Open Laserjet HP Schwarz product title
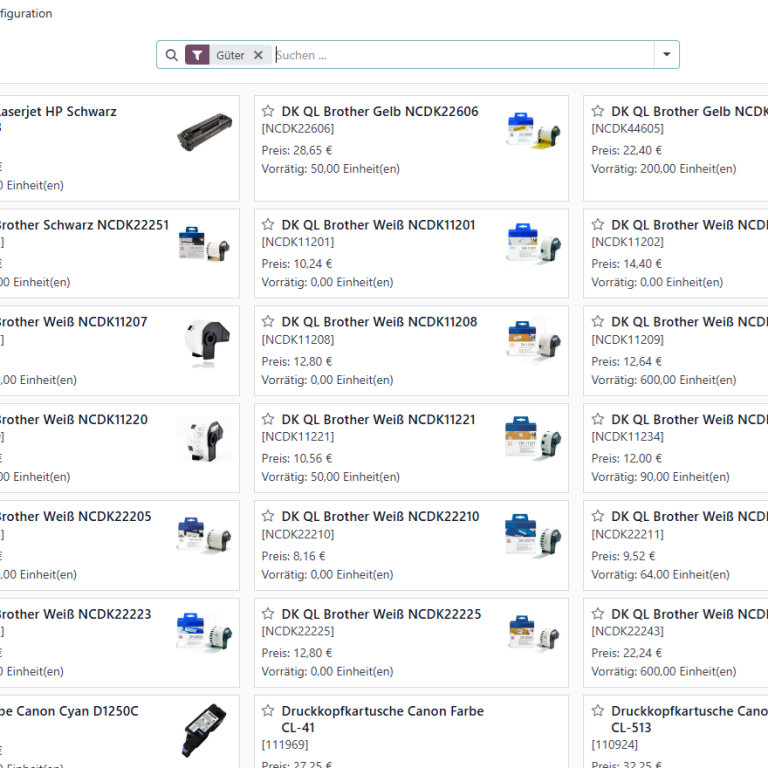The width and height of the screenshot is (768, 768). point(58,111)
